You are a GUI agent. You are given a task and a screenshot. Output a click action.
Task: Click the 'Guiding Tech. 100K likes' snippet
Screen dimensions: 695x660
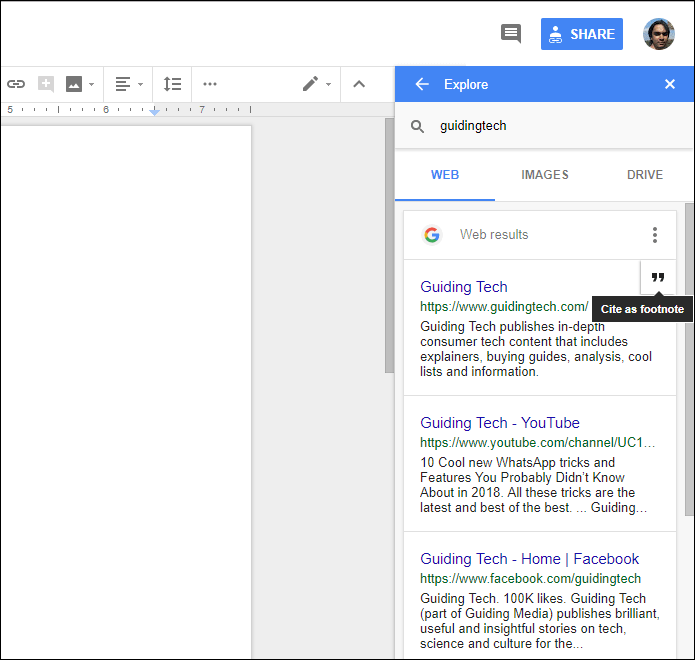pos(540,621)
